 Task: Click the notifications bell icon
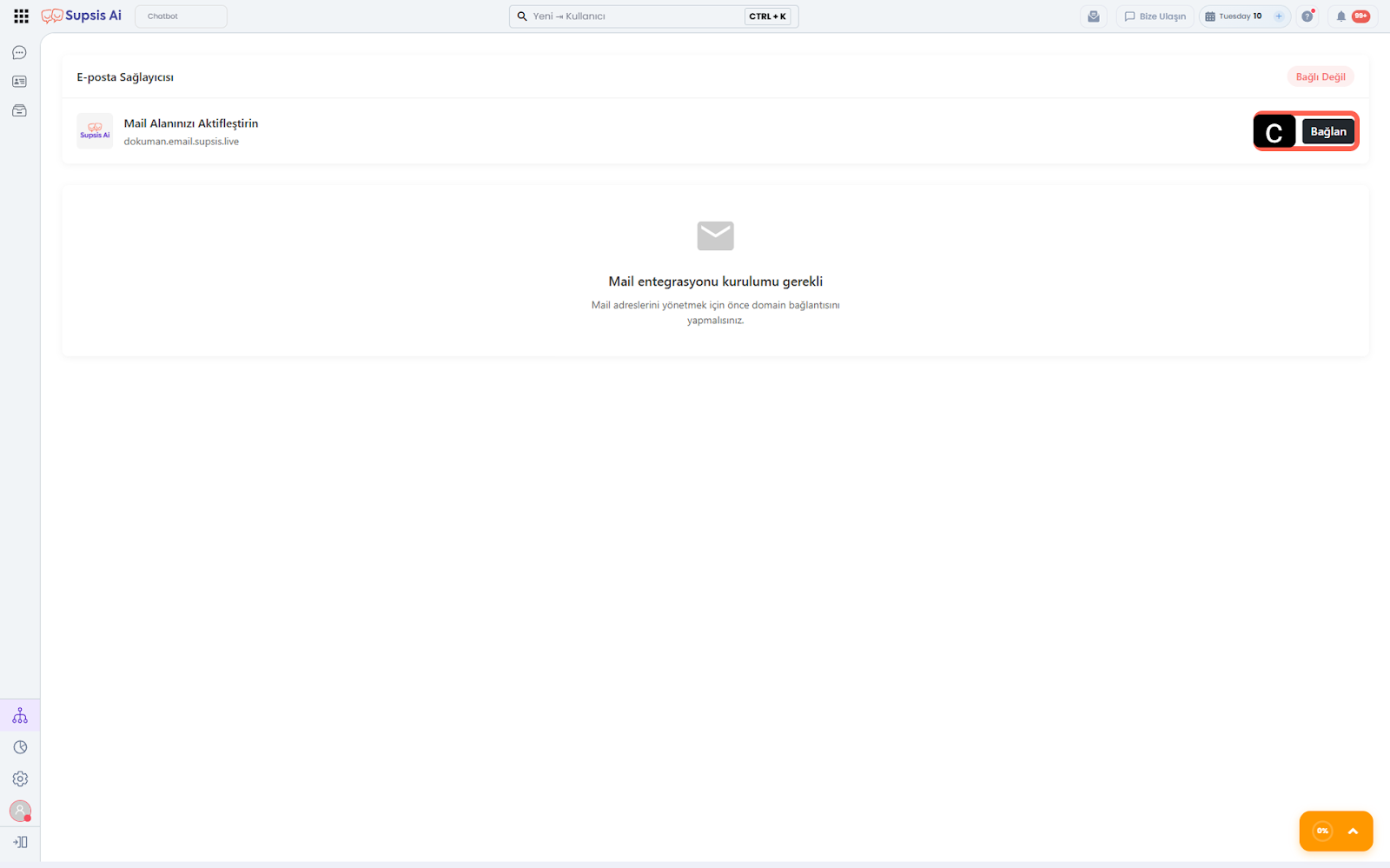1340,17
